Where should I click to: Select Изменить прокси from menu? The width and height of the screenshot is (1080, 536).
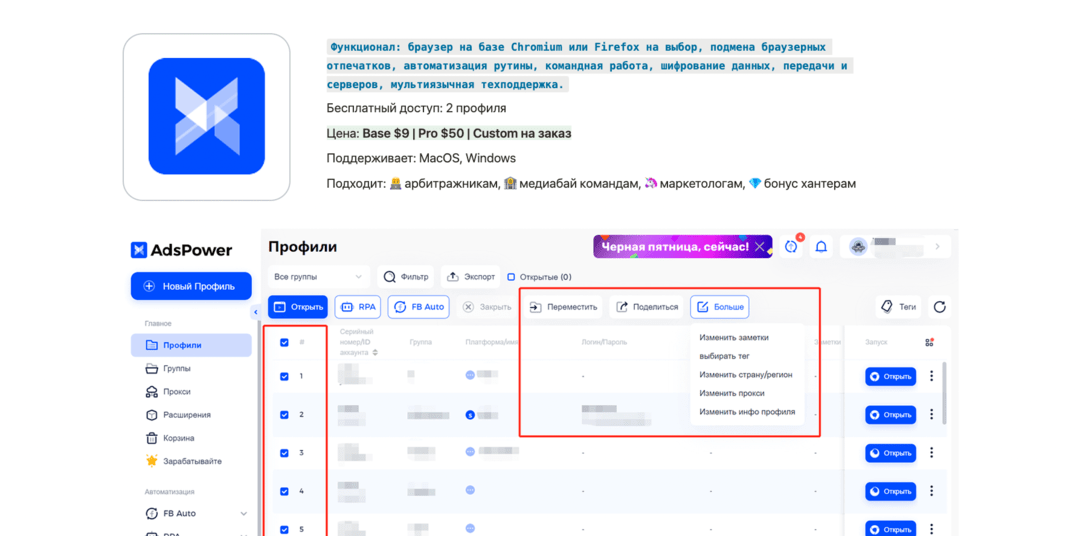tap(731, 393)
